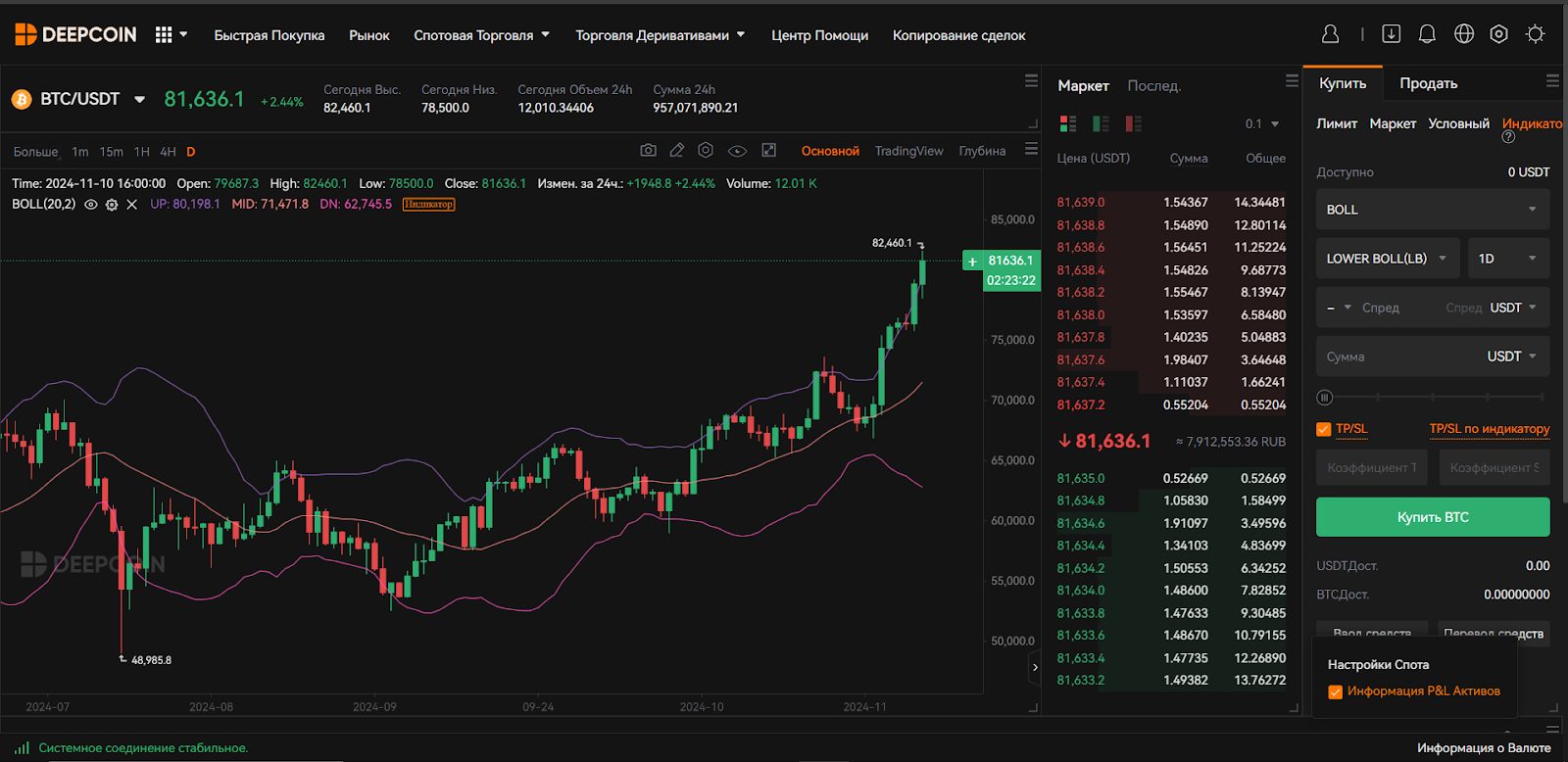This screenshot has height=762, width=1568.
Task: Click the orange Индикатор tag on chart
Action: tap(428, 205)
